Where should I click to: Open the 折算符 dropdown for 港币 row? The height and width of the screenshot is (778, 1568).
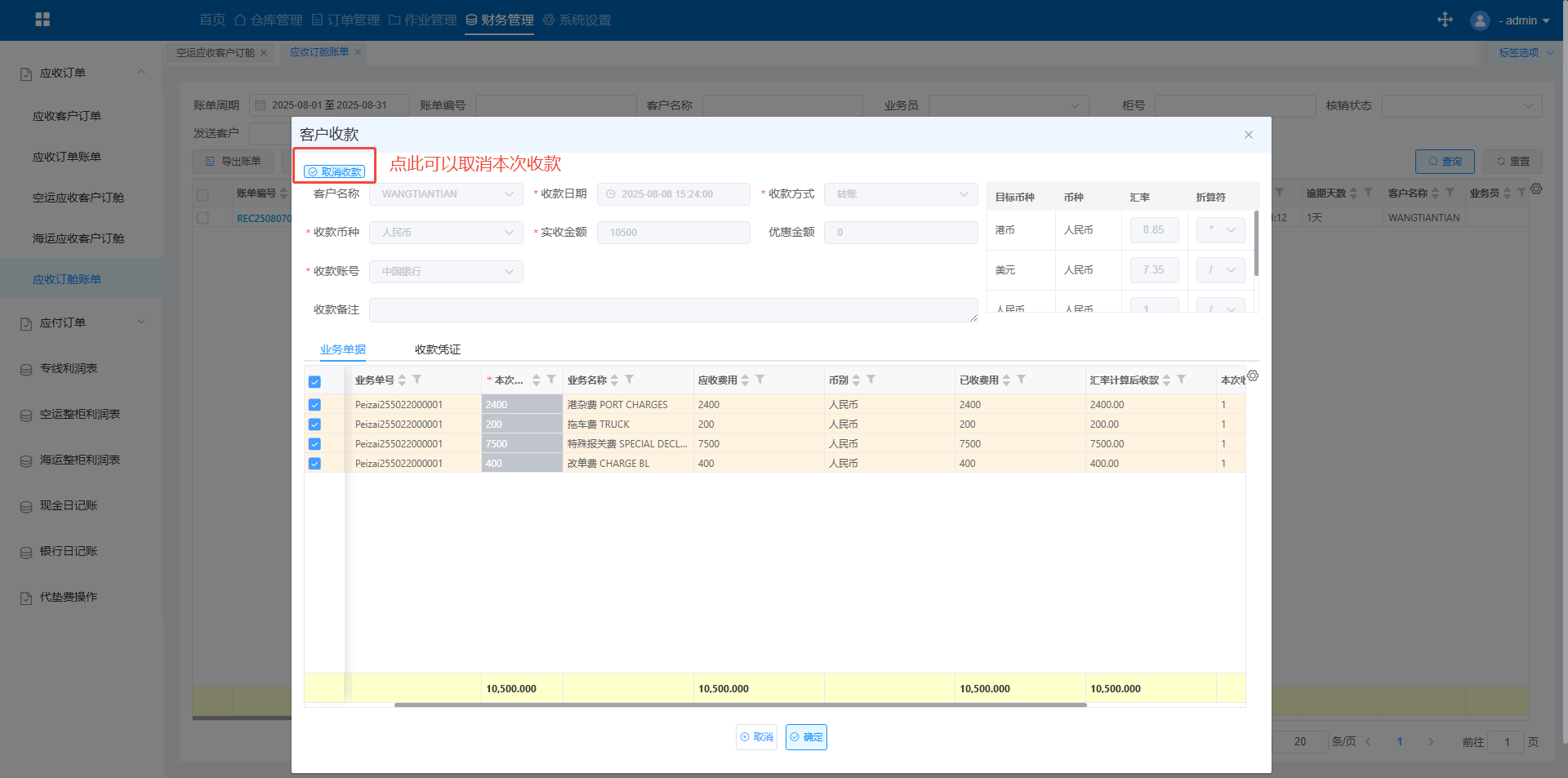click(1221, 230)
